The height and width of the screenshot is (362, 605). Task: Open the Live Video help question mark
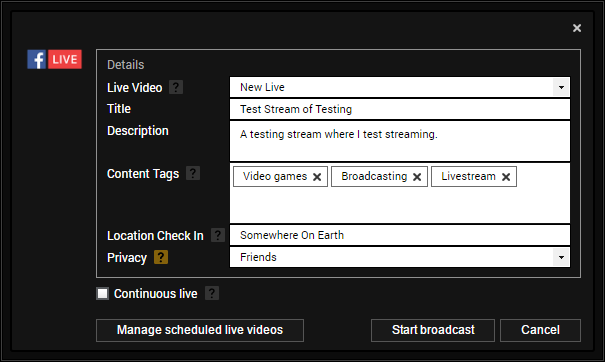176,87
